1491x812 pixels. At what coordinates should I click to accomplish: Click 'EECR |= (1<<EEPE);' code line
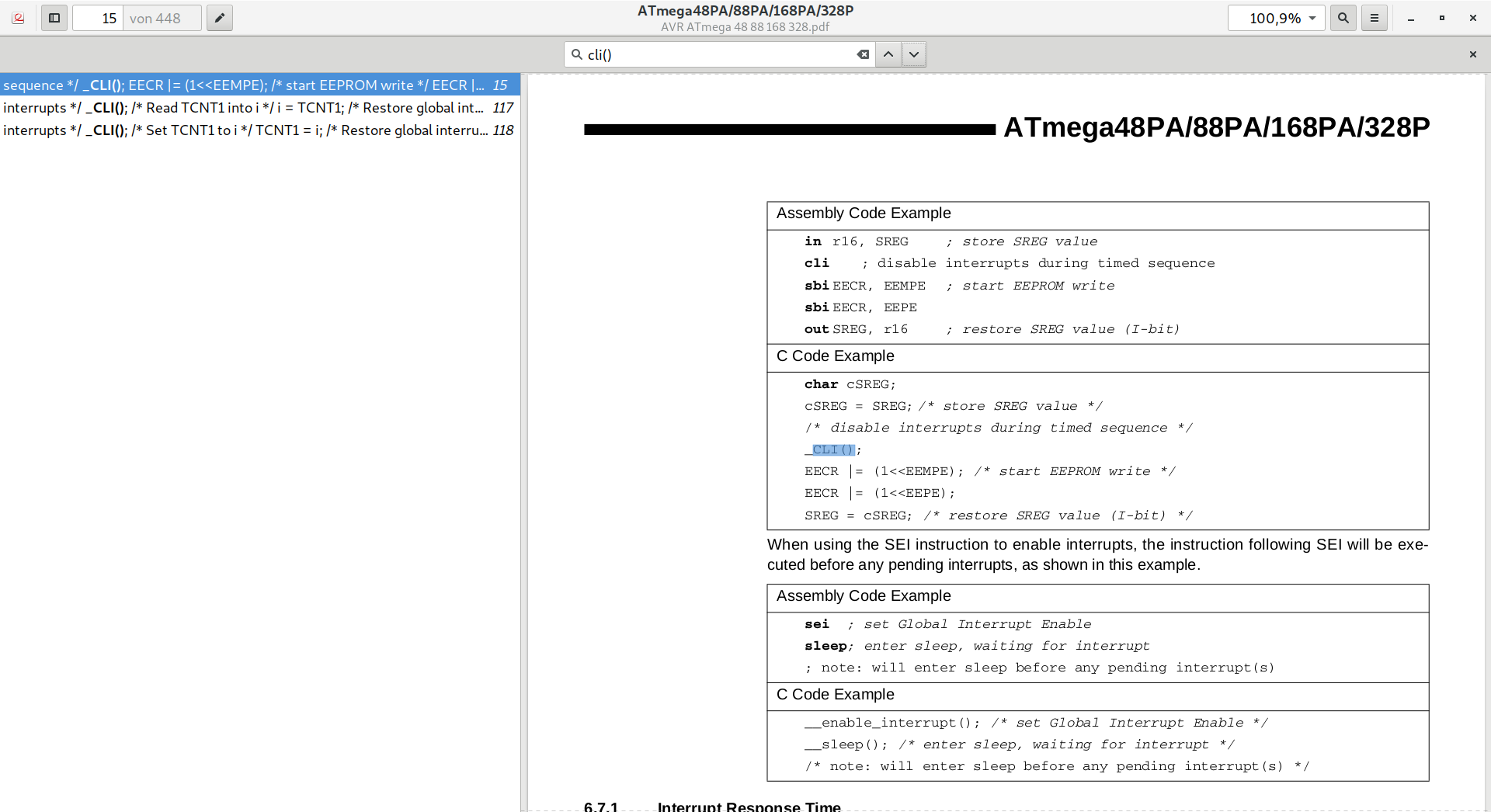point(880,493)
